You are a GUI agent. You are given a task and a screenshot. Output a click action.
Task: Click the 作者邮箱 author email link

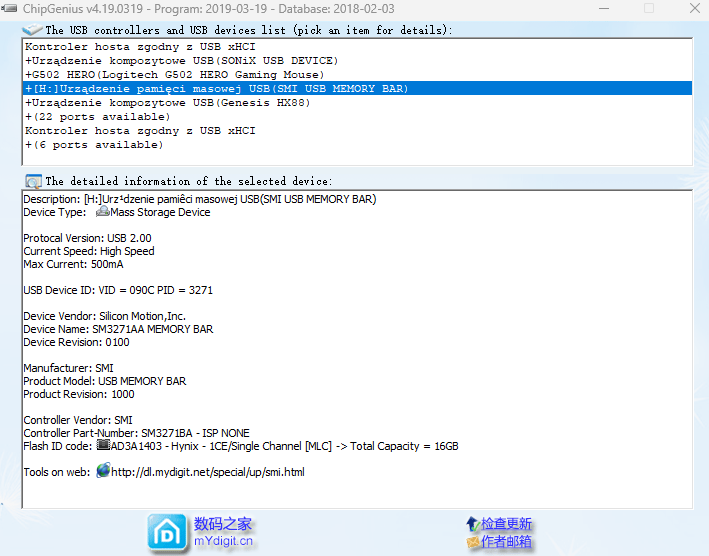506,541
